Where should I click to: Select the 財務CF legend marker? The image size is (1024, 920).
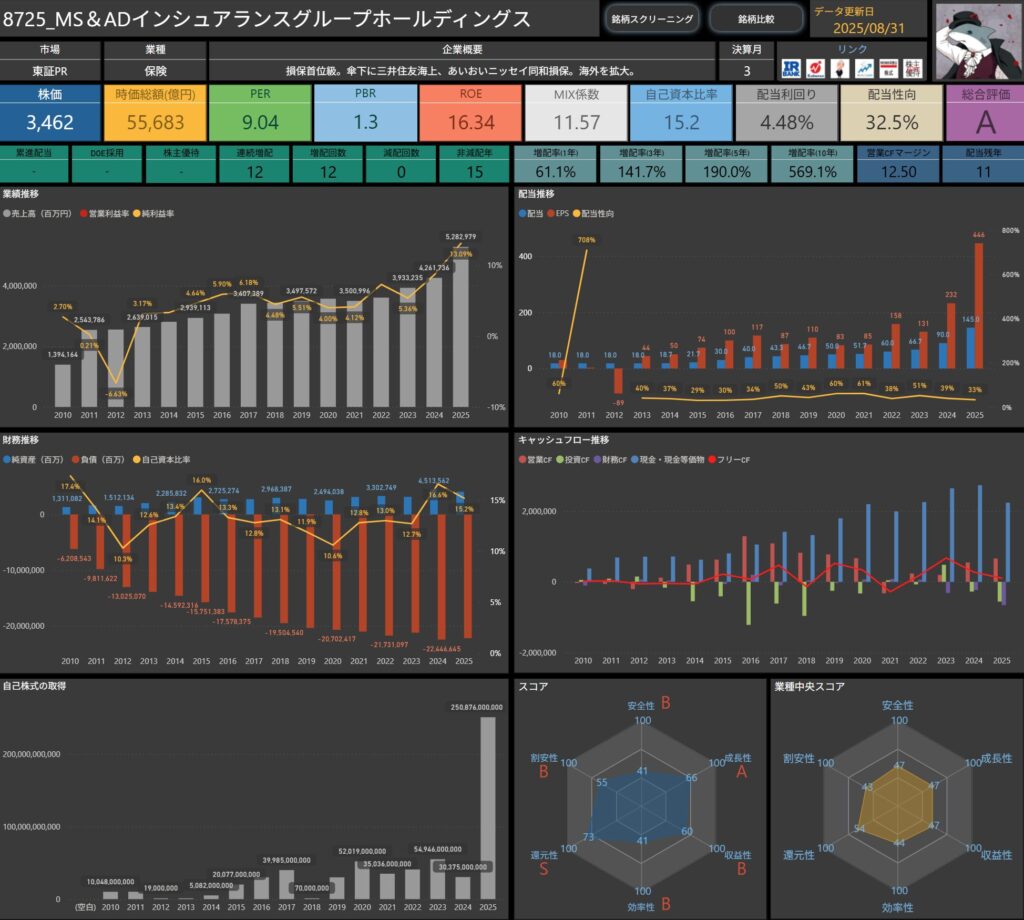tap(598, 460)
